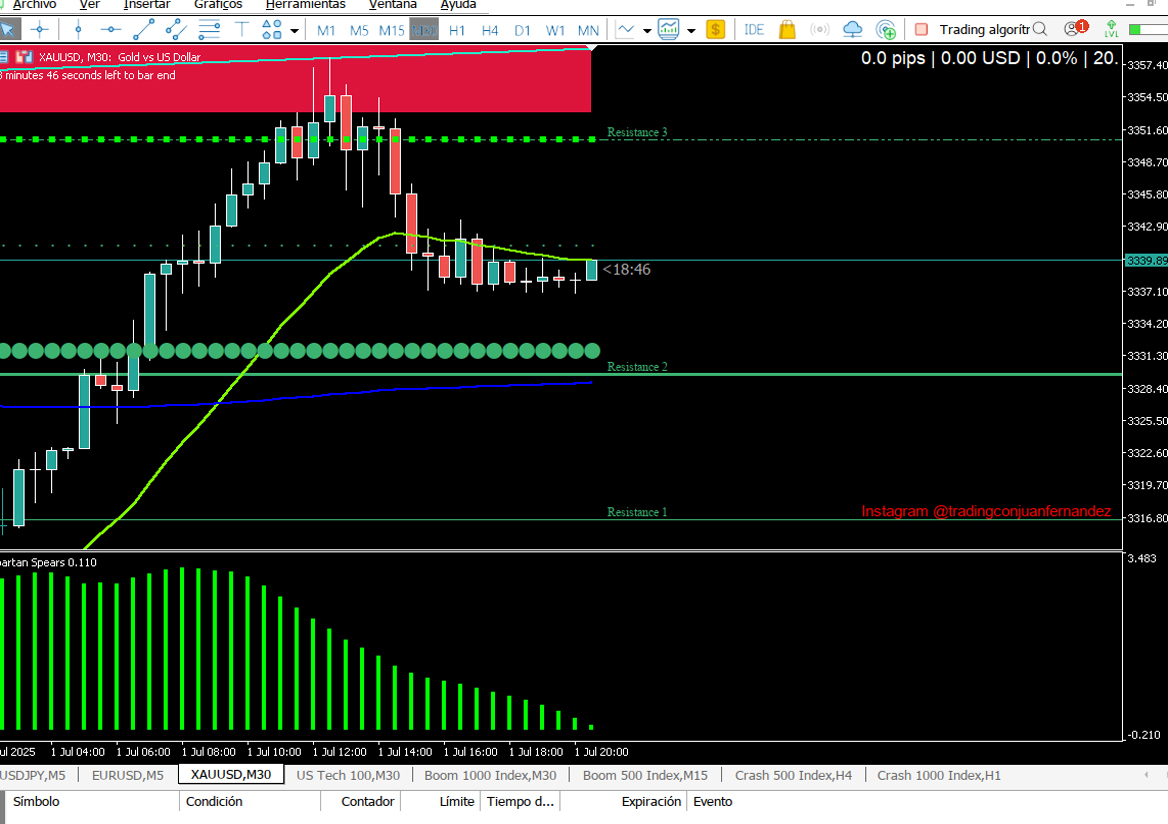The height and width of the screenshot is (824, 1168).
Task: Click the search magnifier button
Action: pos(1040,30)
